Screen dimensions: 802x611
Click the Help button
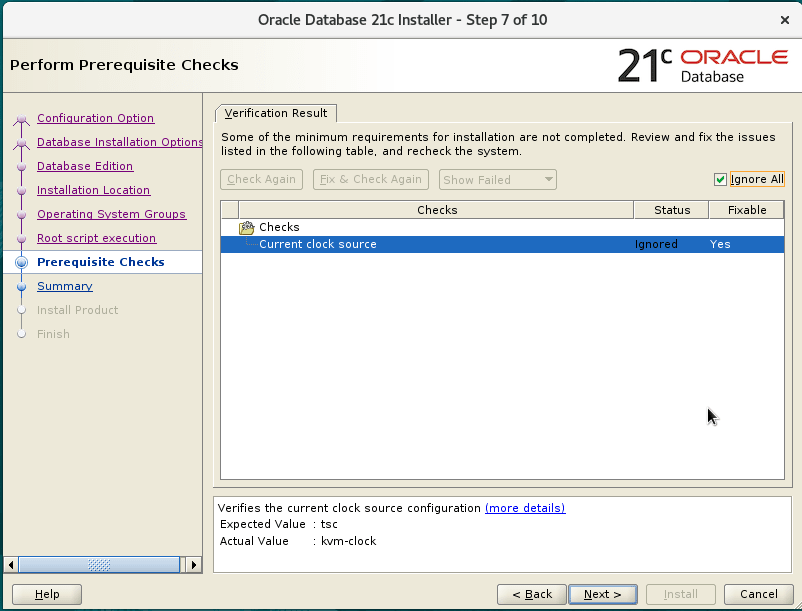click(47, 594)
